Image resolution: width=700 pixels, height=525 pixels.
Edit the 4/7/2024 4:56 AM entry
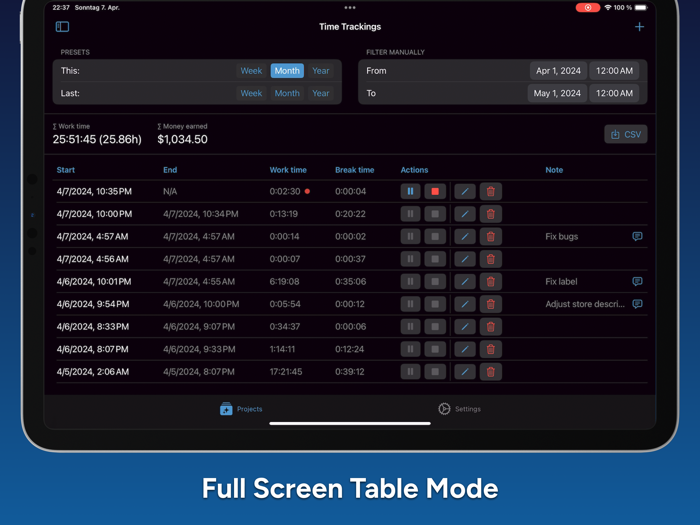[465, 259]
